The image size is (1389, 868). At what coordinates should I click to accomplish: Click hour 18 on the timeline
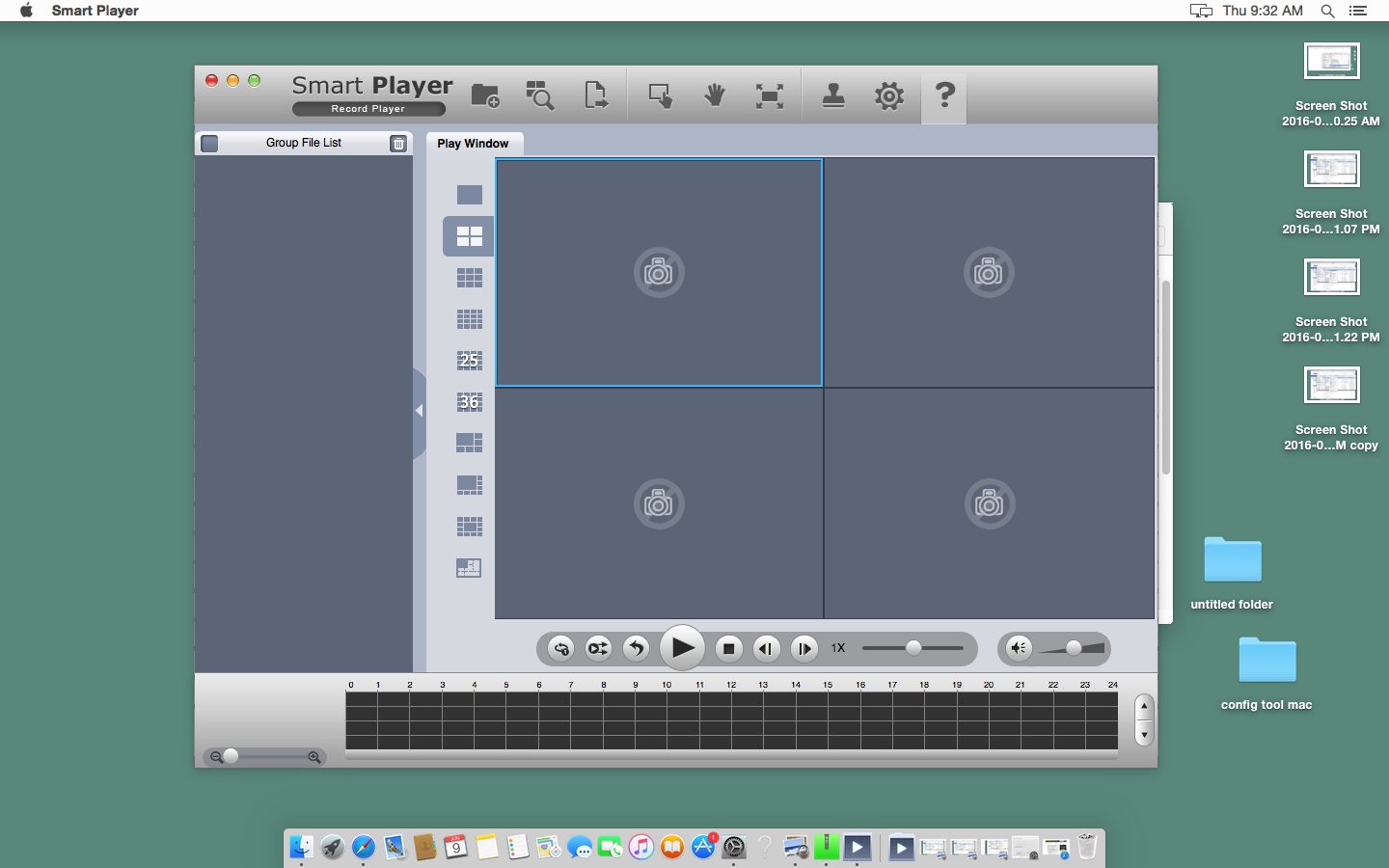[924, 685]
